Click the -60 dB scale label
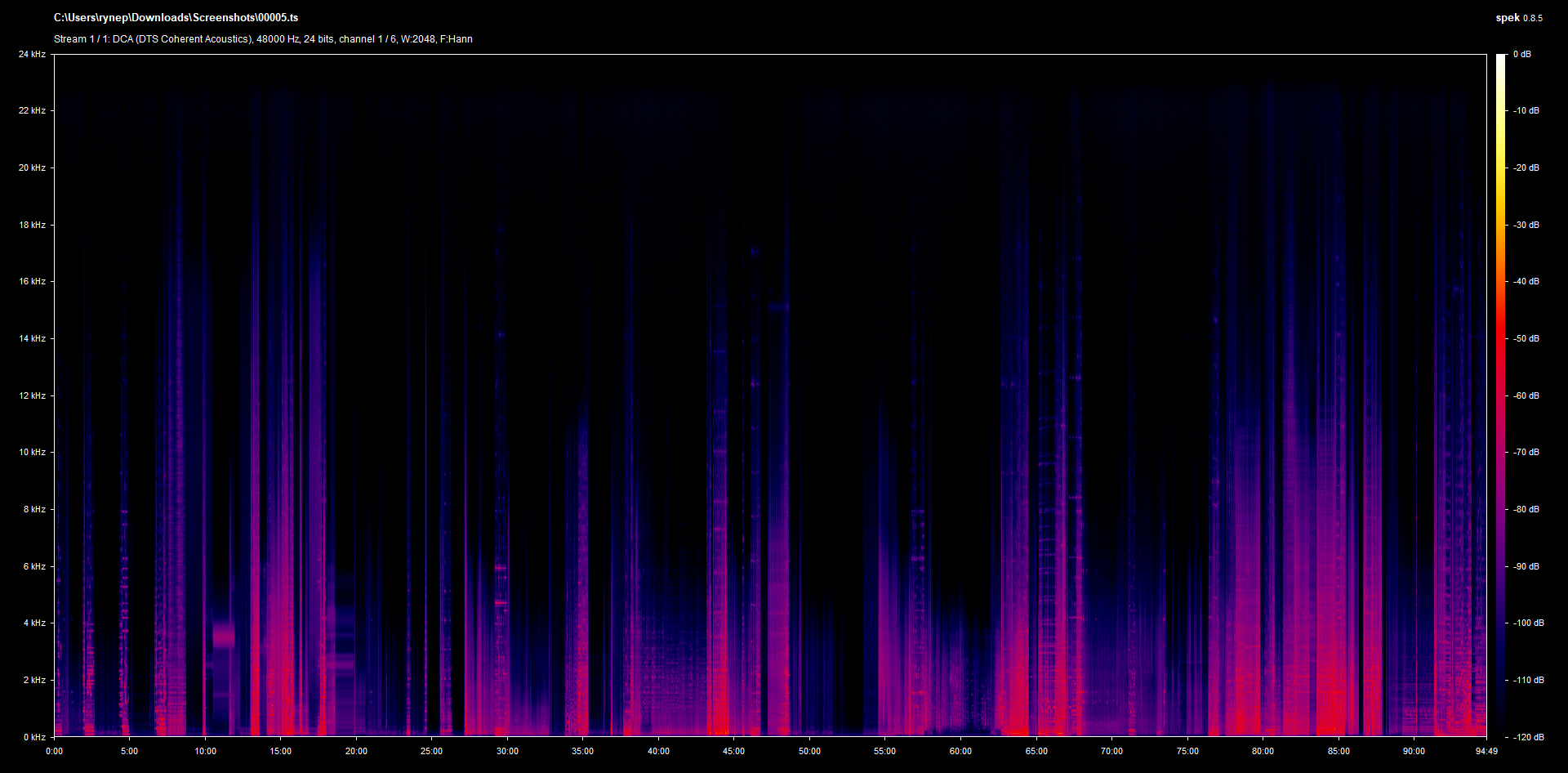1568x773 pixels. coord(1526,395)
